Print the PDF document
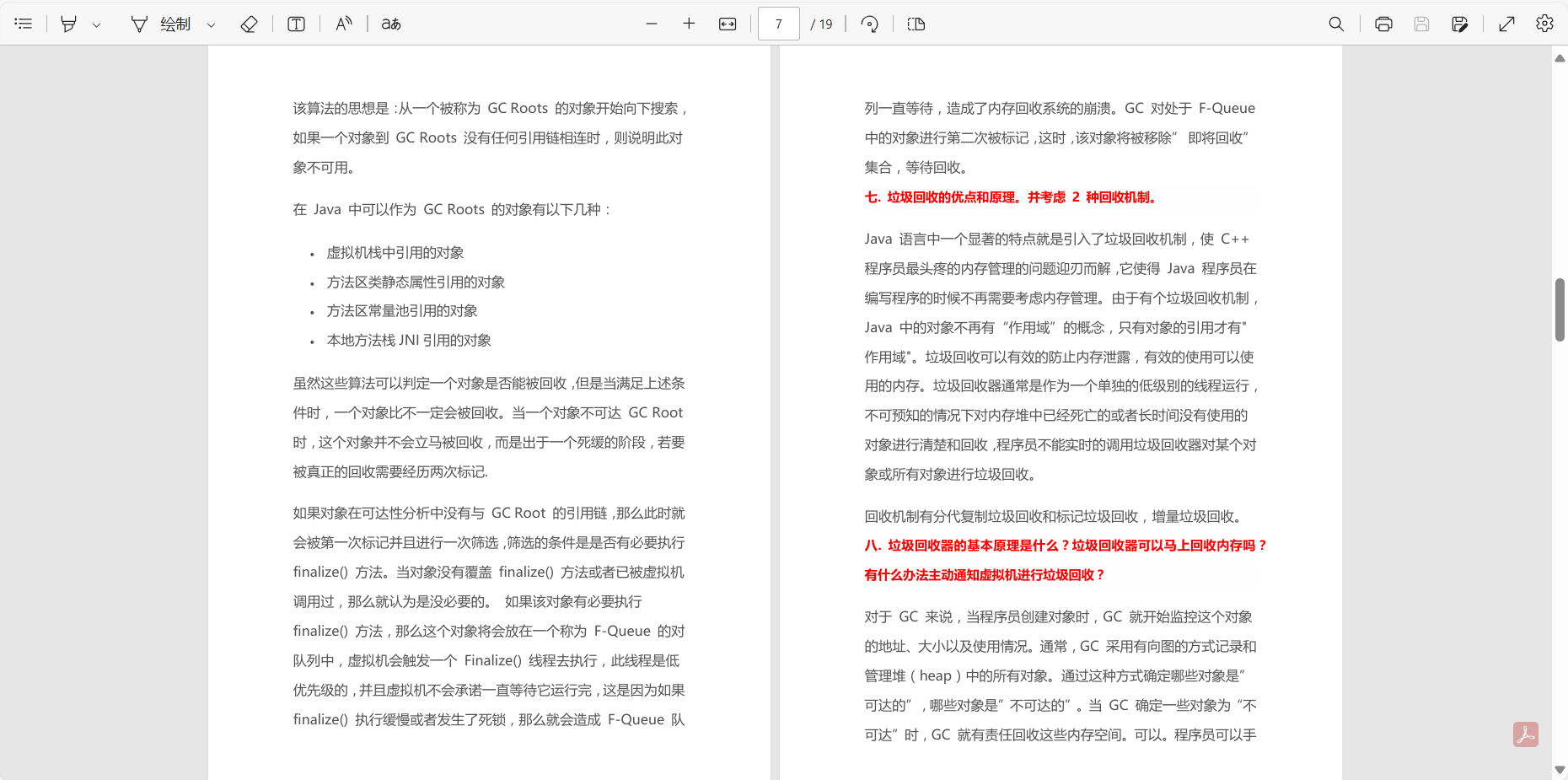Image resolution: width=1568 pixels, height=780 pixels. click(x=1383, y=24)
